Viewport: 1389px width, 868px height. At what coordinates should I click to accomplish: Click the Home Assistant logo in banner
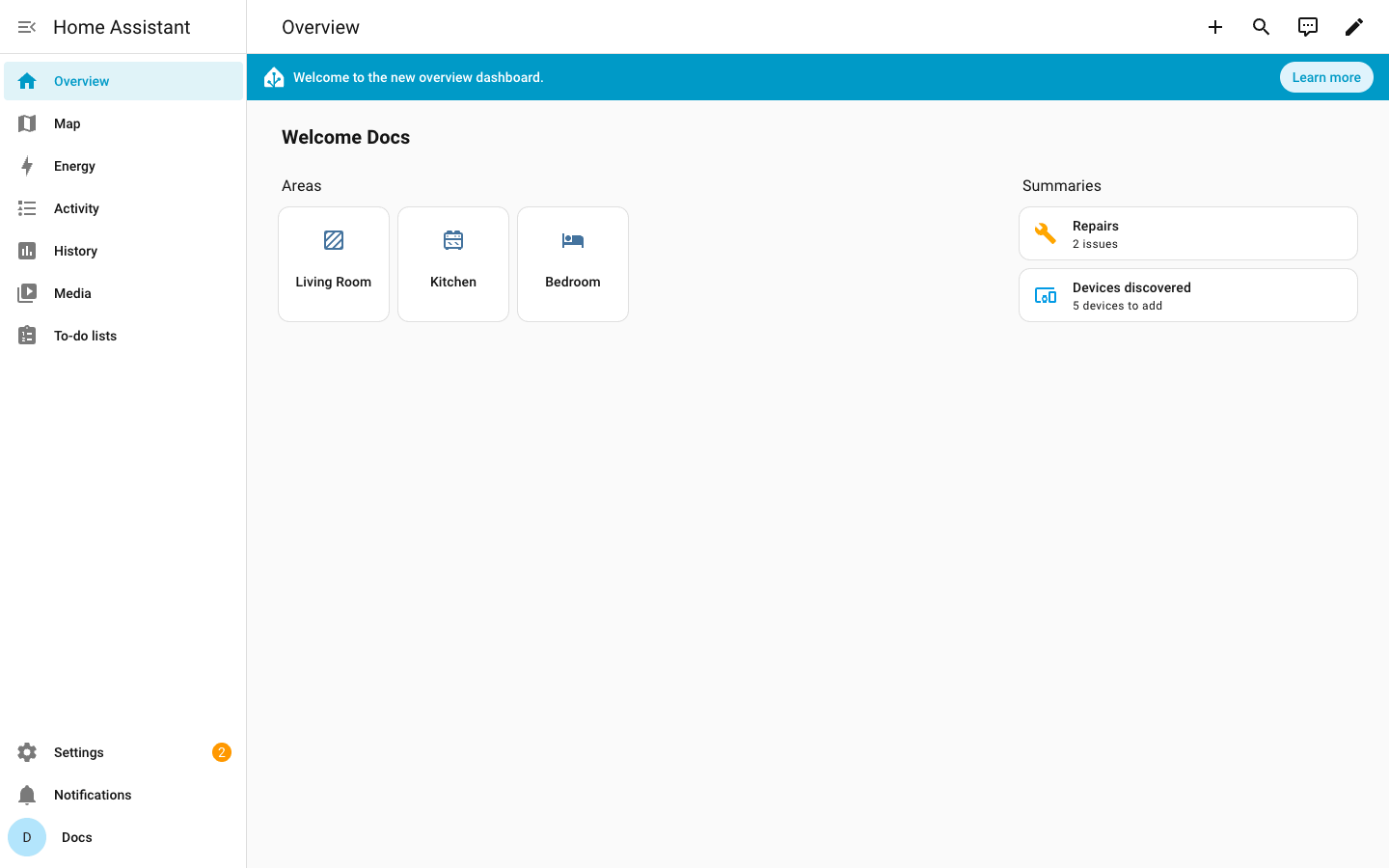[274, 77]
